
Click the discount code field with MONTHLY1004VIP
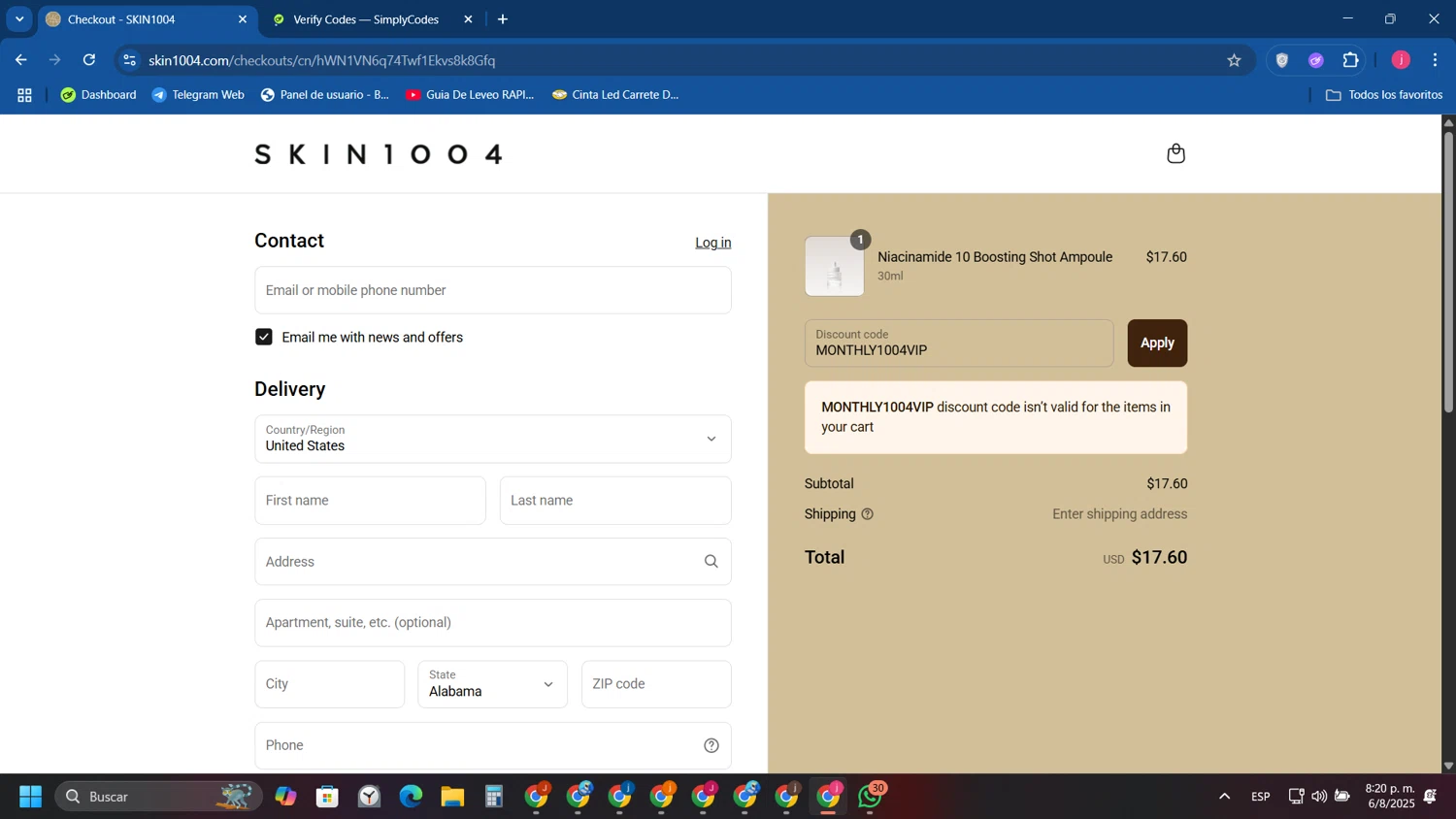(x=959, y=343)
